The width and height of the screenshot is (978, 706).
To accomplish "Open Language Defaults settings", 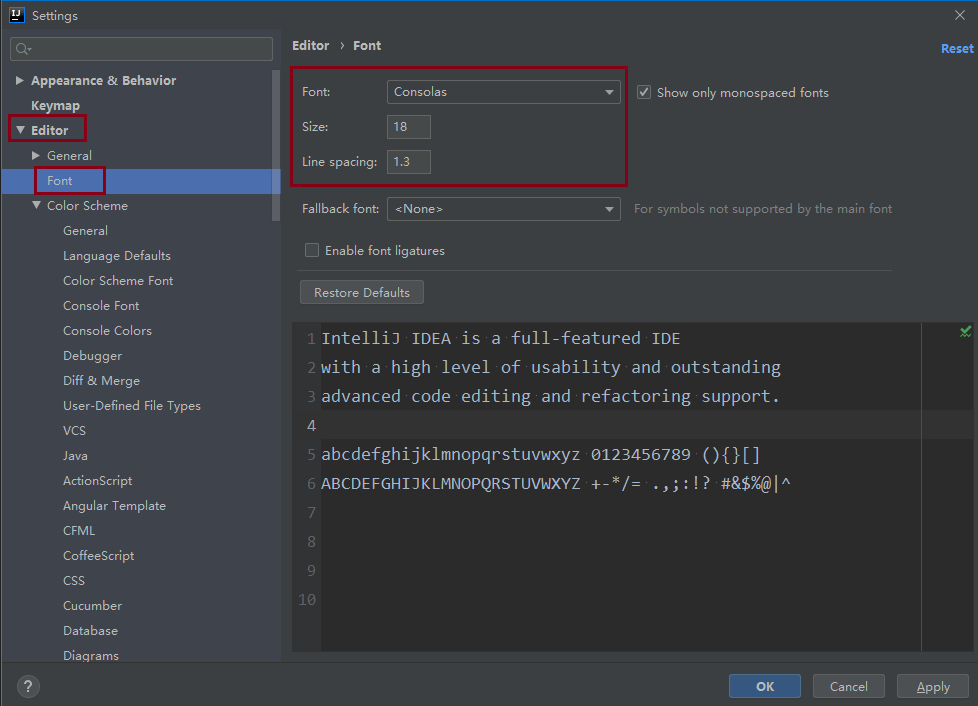I will [117, 256].
